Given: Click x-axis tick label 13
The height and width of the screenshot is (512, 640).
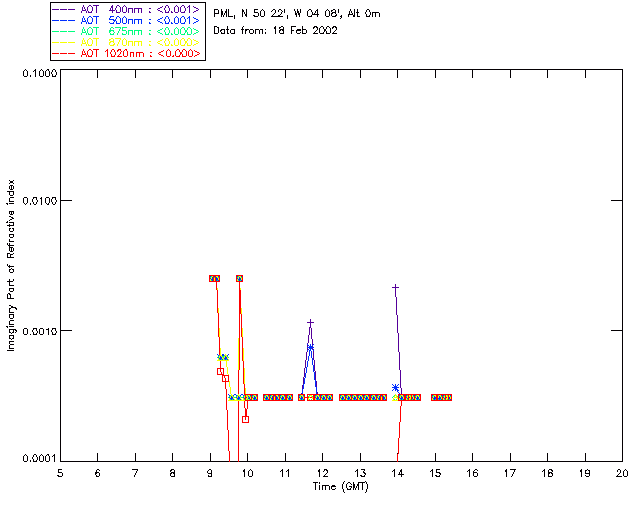Looking at the screenshot, I should [x=360, y=473].
